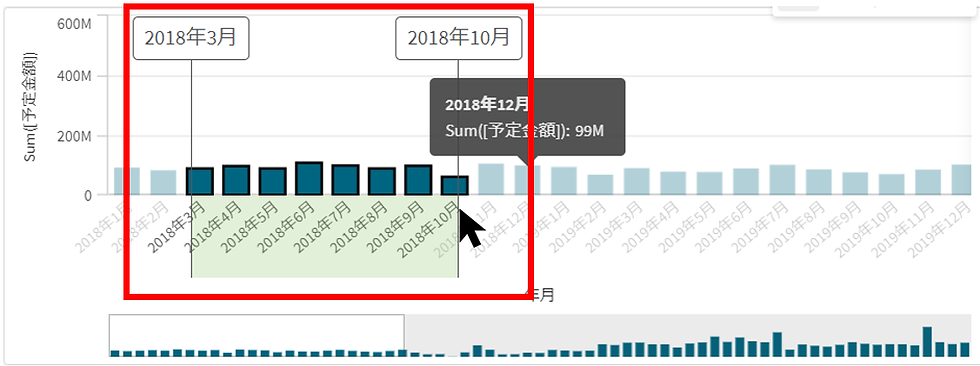Select the 2018年10月 dark bar
The width and height of the screenshot is (980, 366).
coord(455,185)
